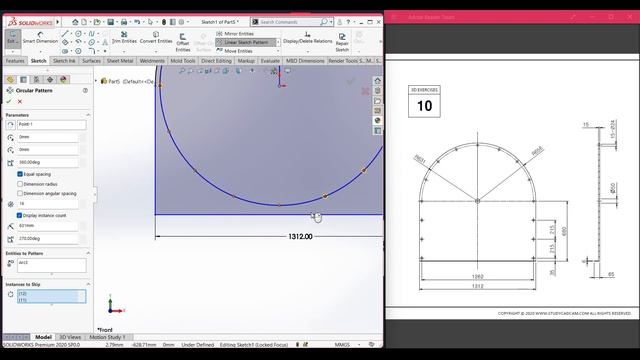640x360 pixels.
Task: Click the reverse direction icon beside Point-1
Action: click(11, 124)
